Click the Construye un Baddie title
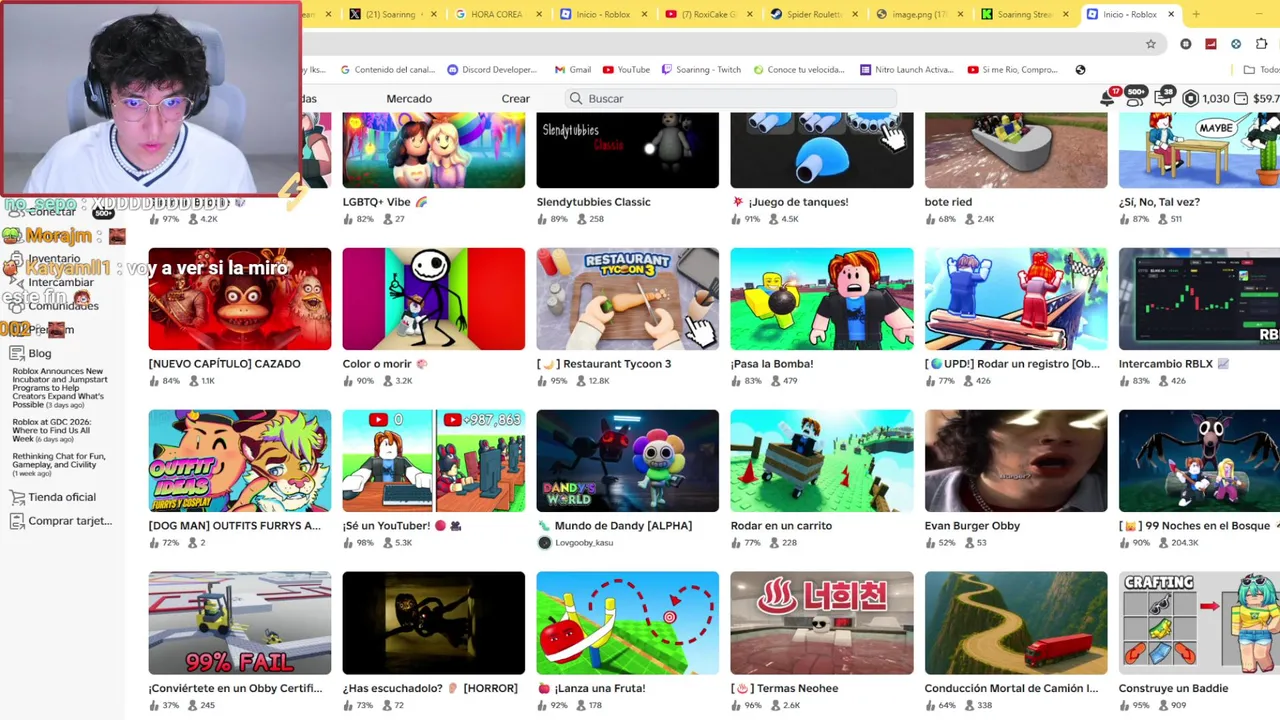This screenshot has width=1280, height=720. [1173, 688]
